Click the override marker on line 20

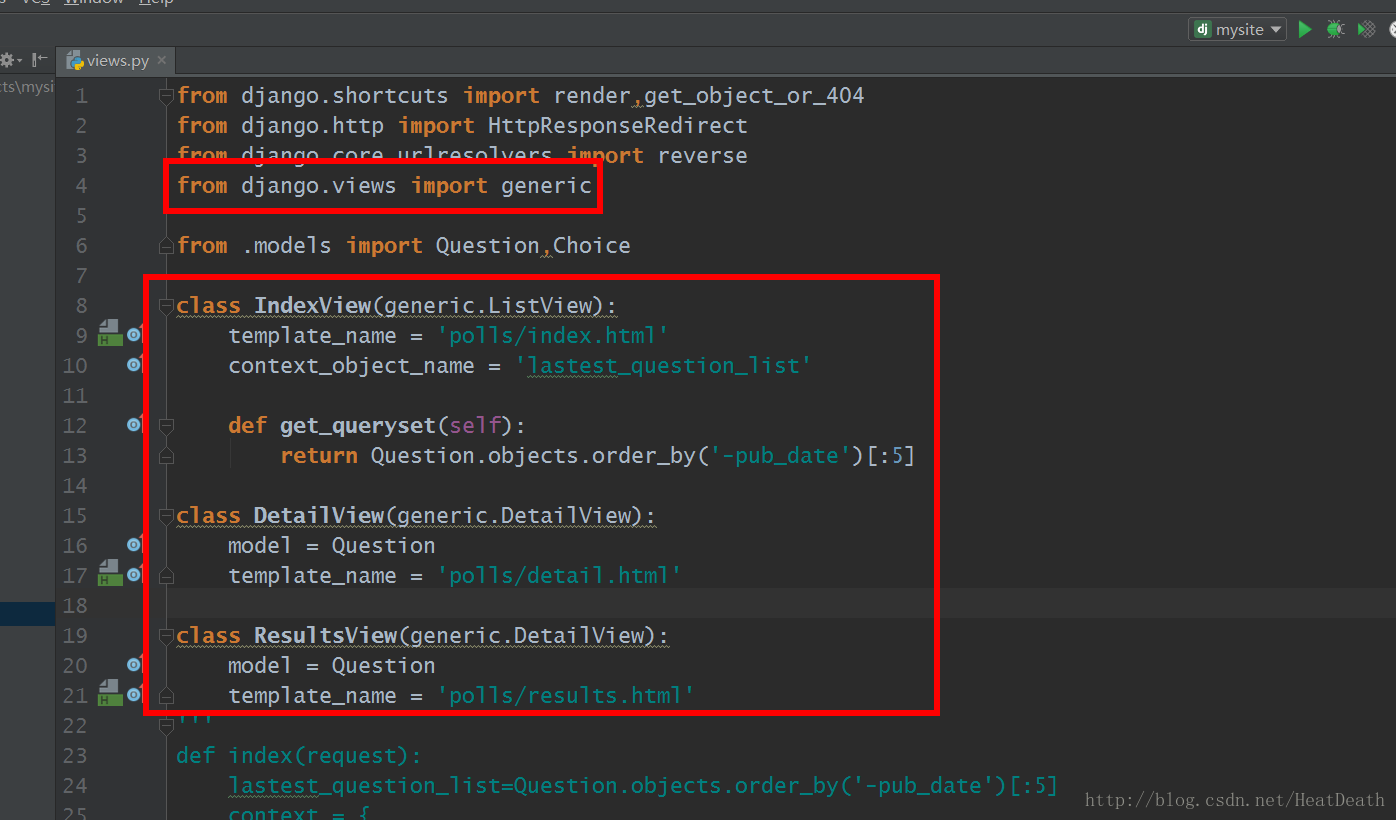click(134, 665)
